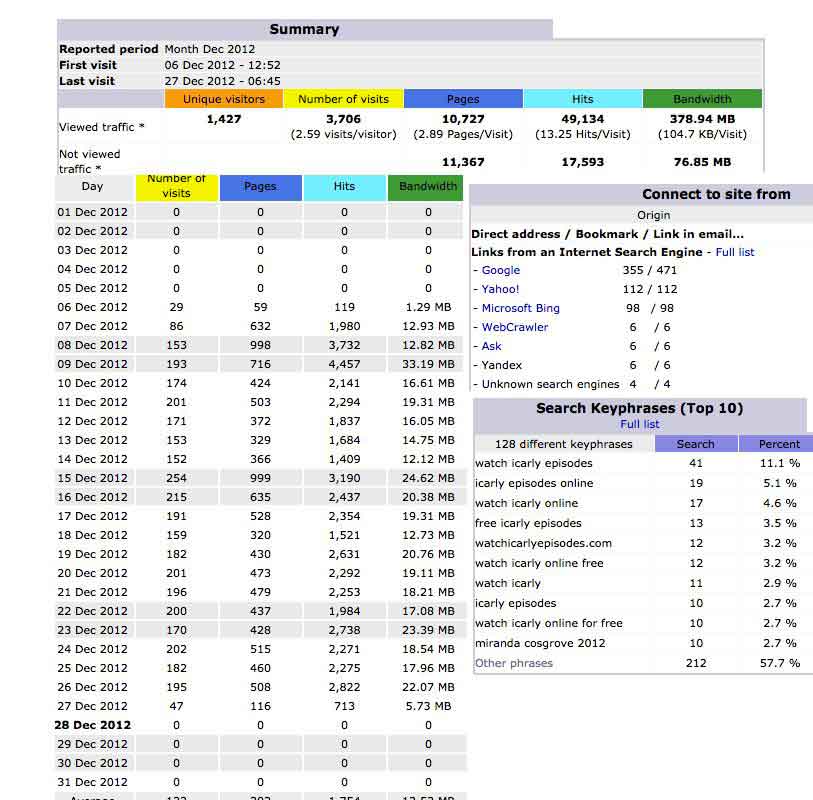The image size is (813, 800).
Task: Click the Day column header
Action: click(92, 187)
